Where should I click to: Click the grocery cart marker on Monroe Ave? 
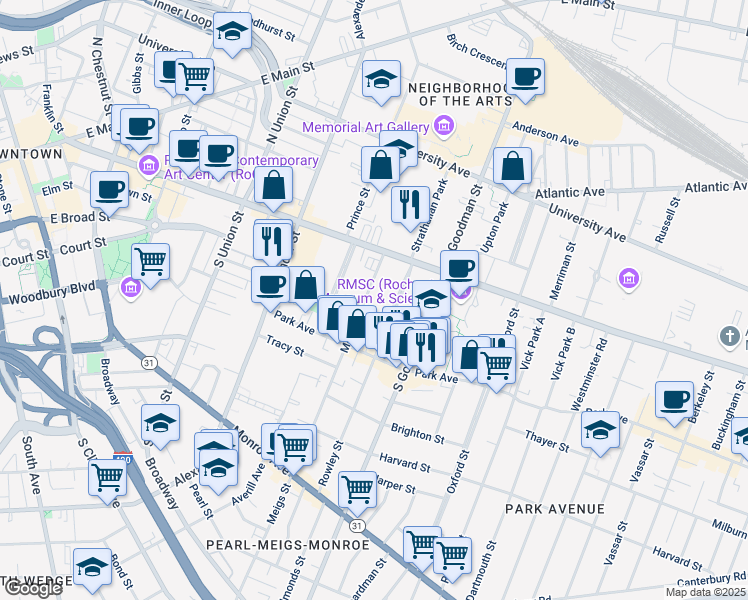point(293,450)
